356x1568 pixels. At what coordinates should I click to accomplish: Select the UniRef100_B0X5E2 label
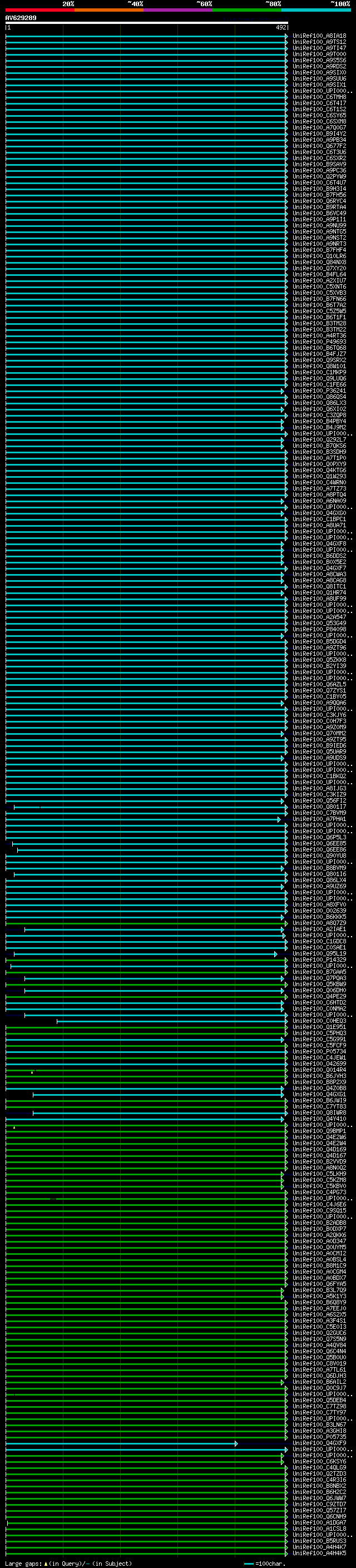click(319, 562)
